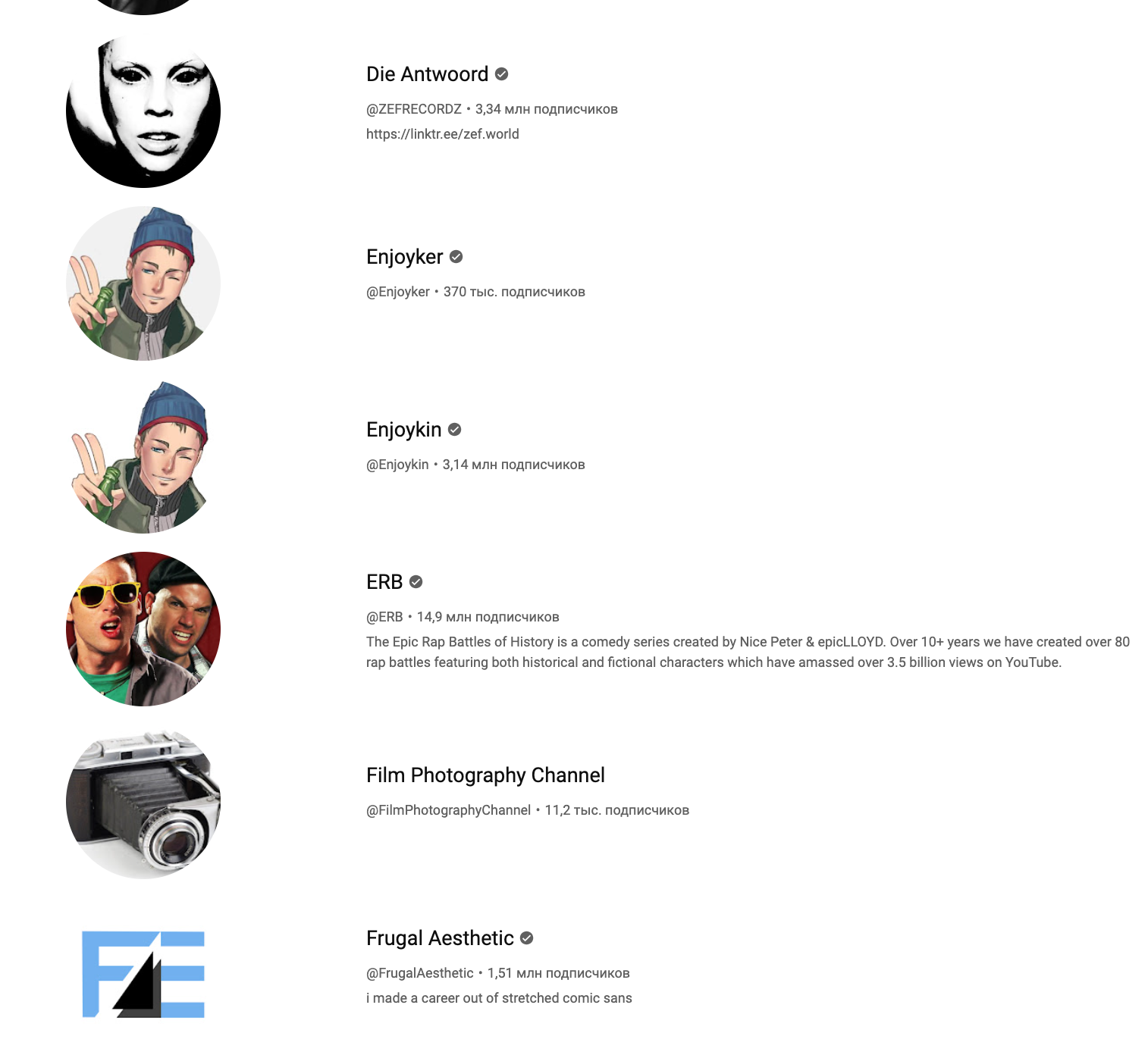The width and height of the screenshot is (1148, 1055).
Task: Click the verified badge next to Frugal Aesthetic
Action: [526, 938]
